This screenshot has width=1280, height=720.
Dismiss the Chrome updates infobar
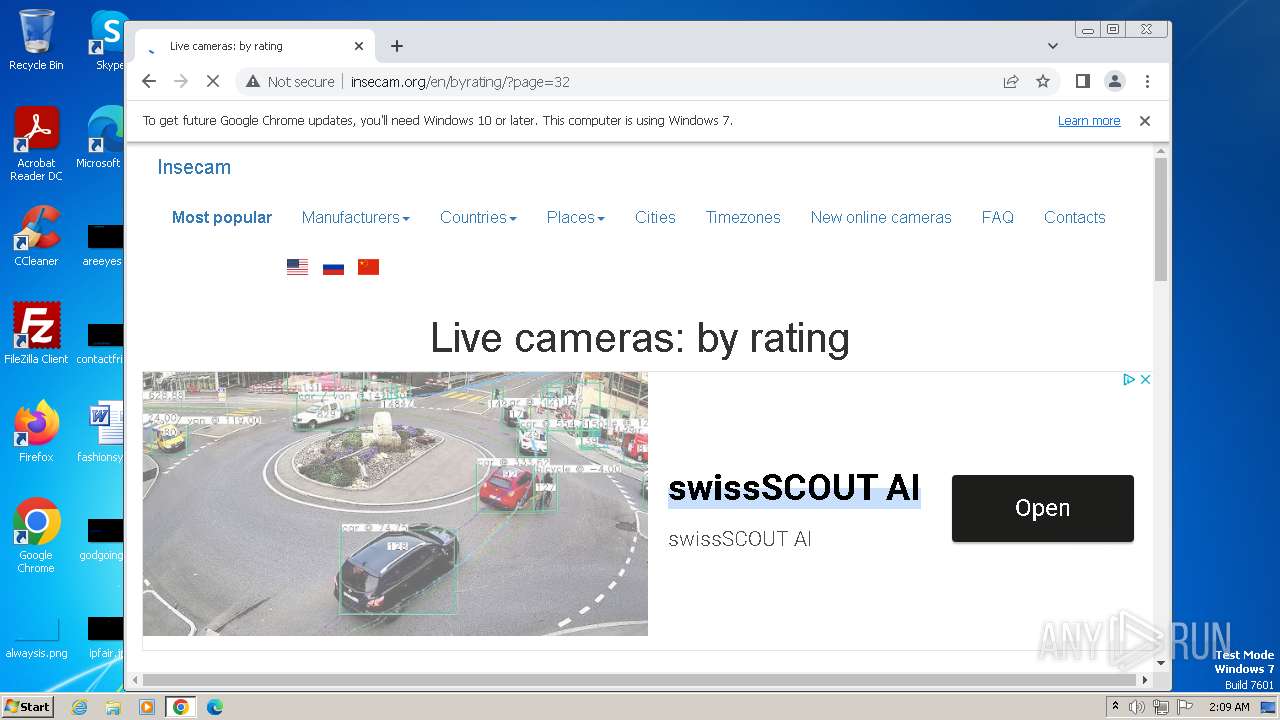tap(1145, 121)
